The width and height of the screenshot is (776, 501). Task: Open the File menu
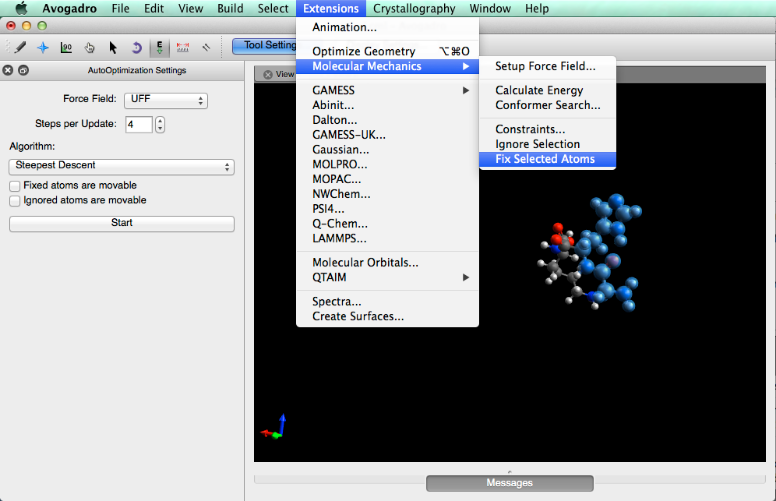pos(120,8)
